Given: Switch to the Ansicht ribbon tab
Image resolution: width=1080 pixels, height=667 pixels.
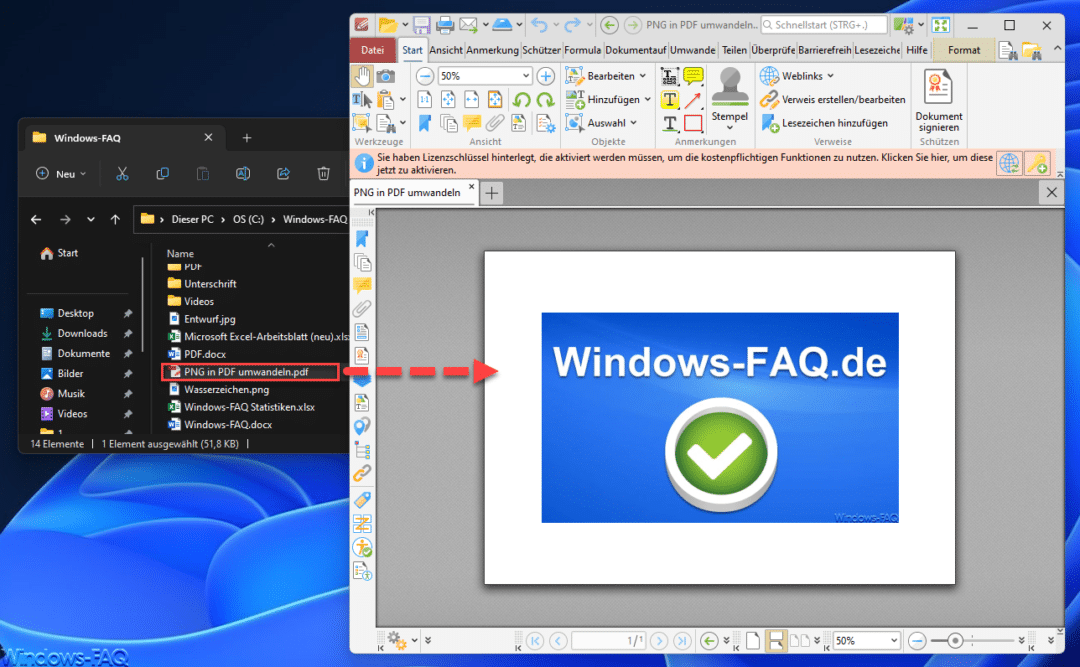Looking at the screenshot, I should point(446,50).
